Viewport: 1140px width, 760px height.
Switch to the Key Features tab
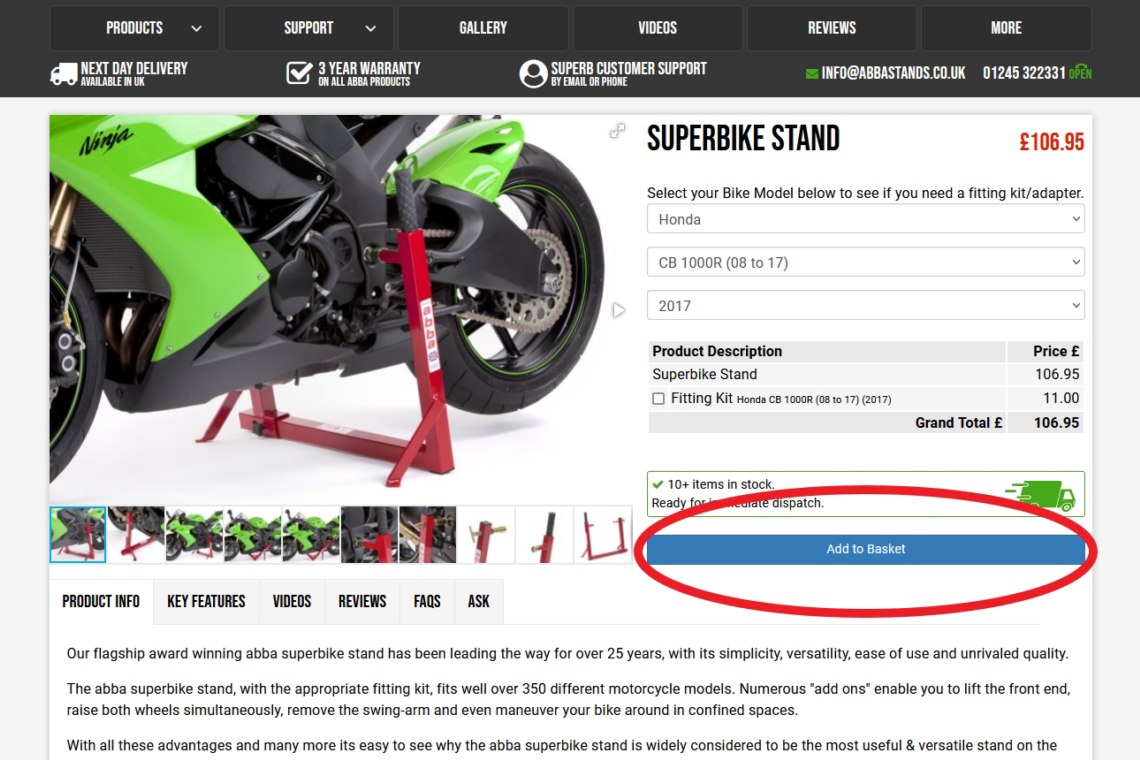206,601
